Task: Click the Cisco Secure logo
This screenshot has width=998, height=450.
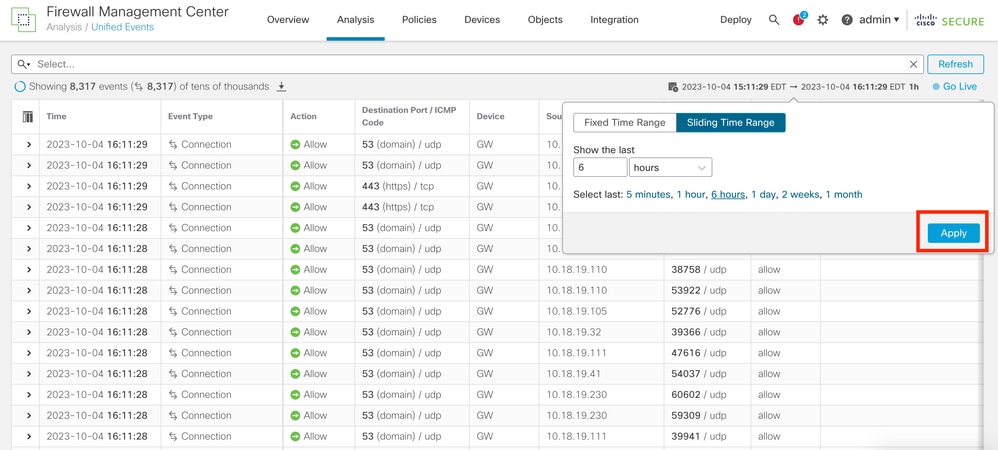Action: (949, 20)
